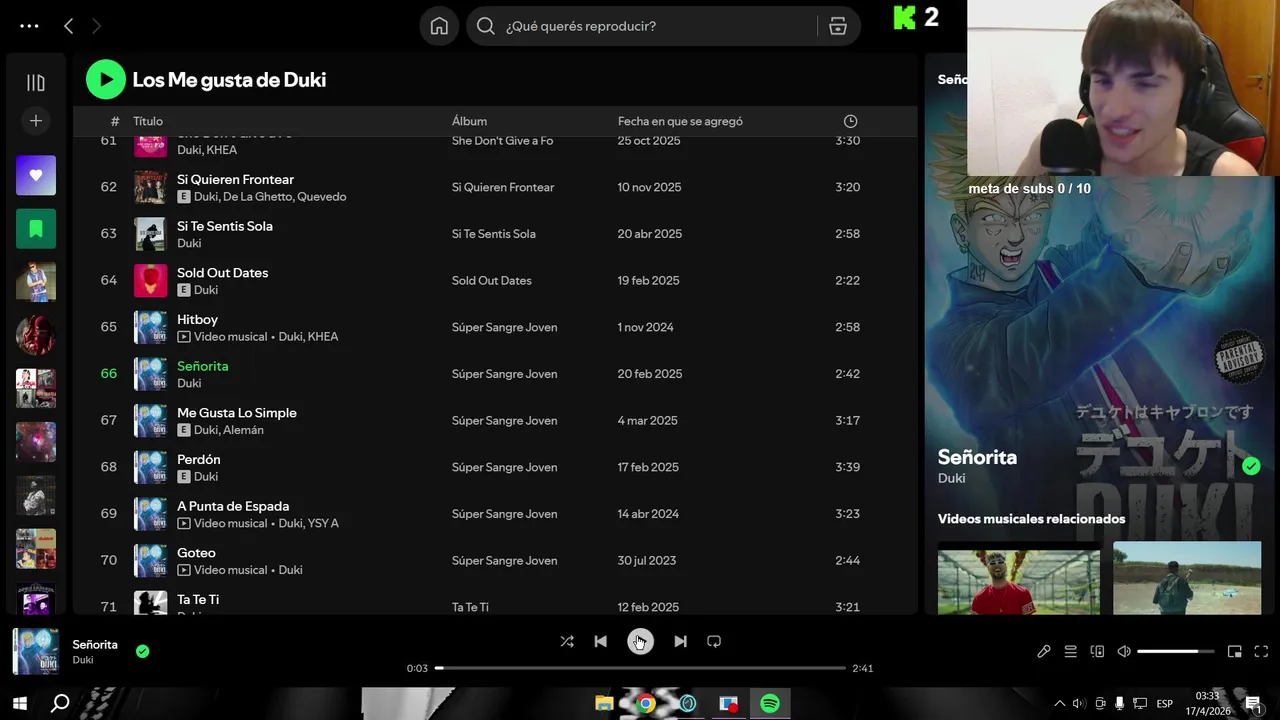This screenshot has height=720, width=1280.
Task: Open artist Alemán under Me Gusta Lo Simple
Action: (244, 430)
